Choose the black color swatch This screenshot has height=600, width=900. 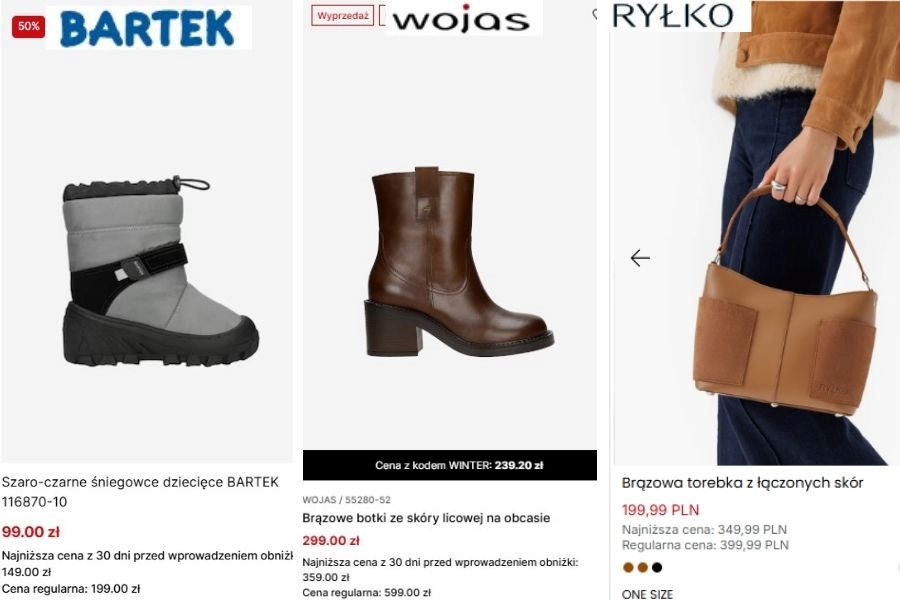coord(657,567)
